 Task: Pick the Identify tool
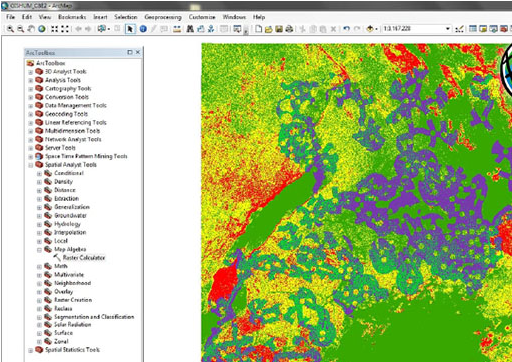[x=143, y=29]
